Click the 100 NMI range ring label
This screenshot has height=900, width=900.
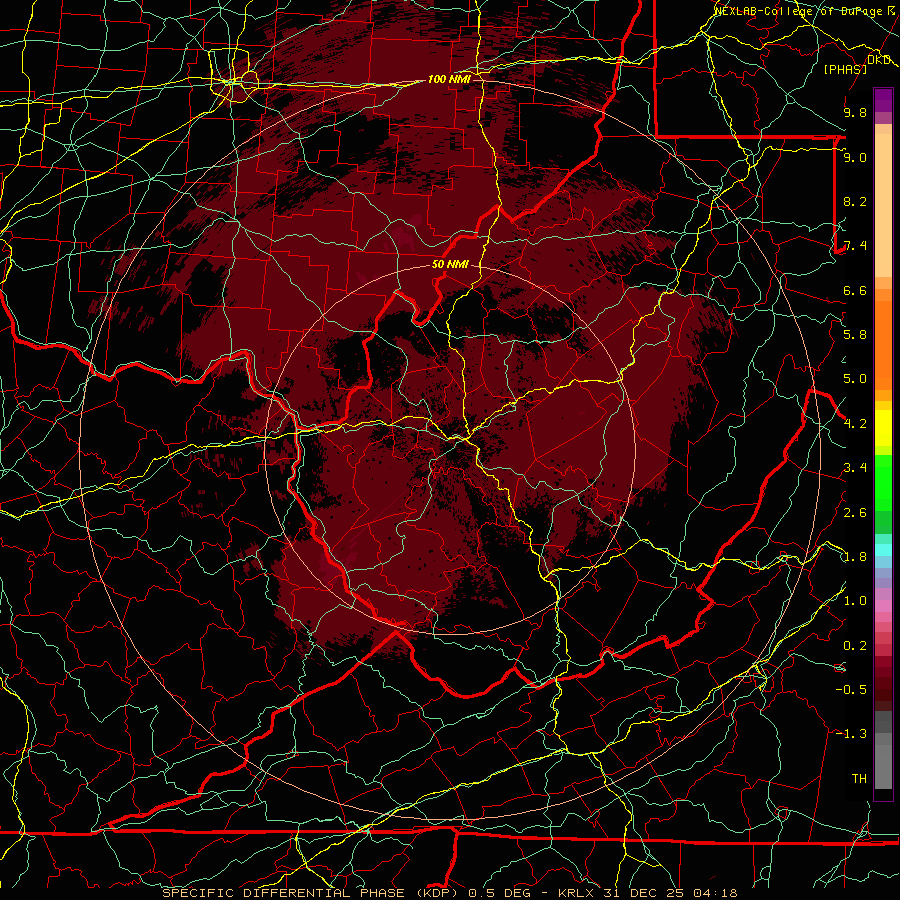coord(449,79)
